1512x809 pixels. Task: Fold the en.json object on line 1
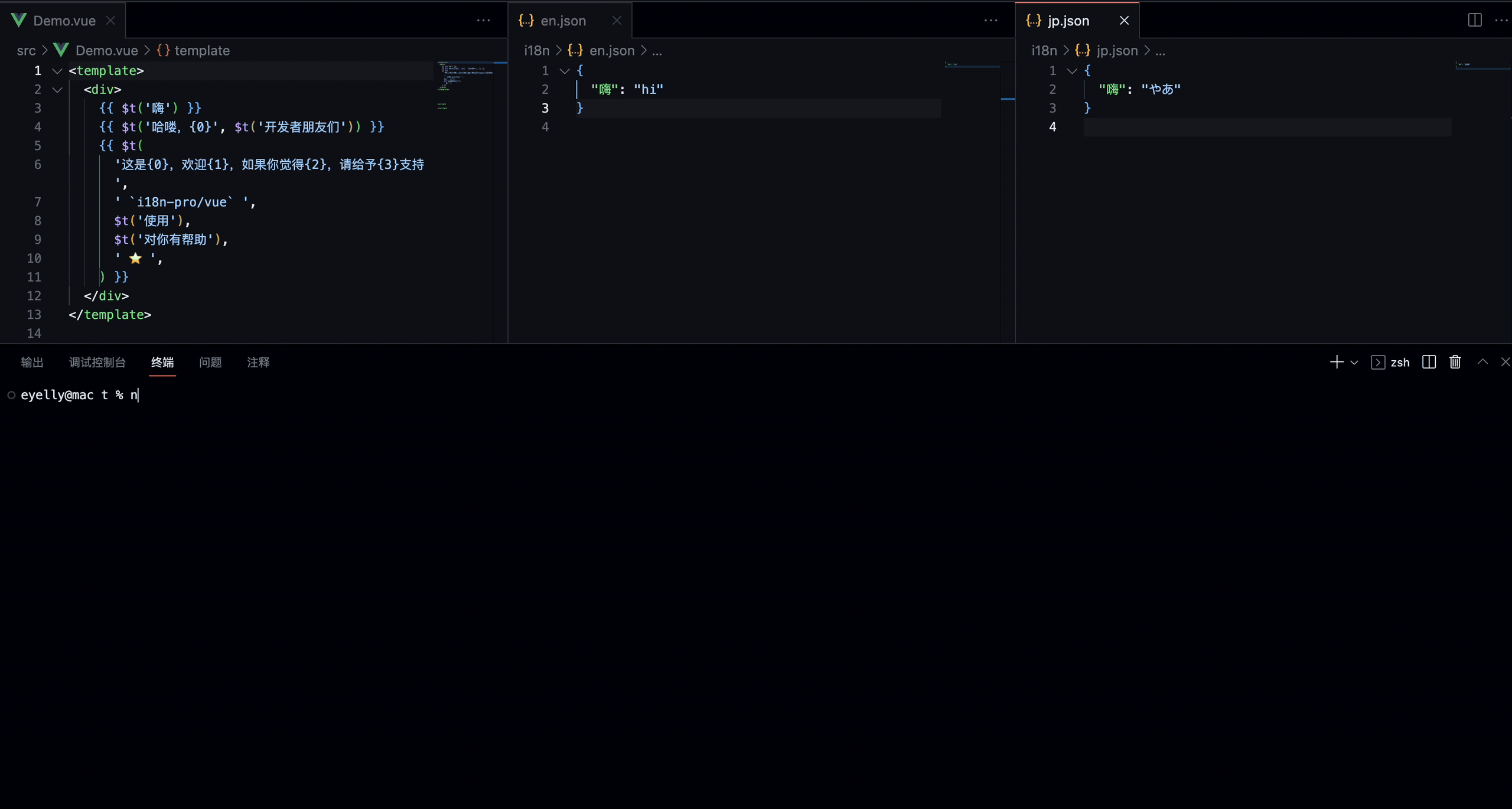(565, 71)
